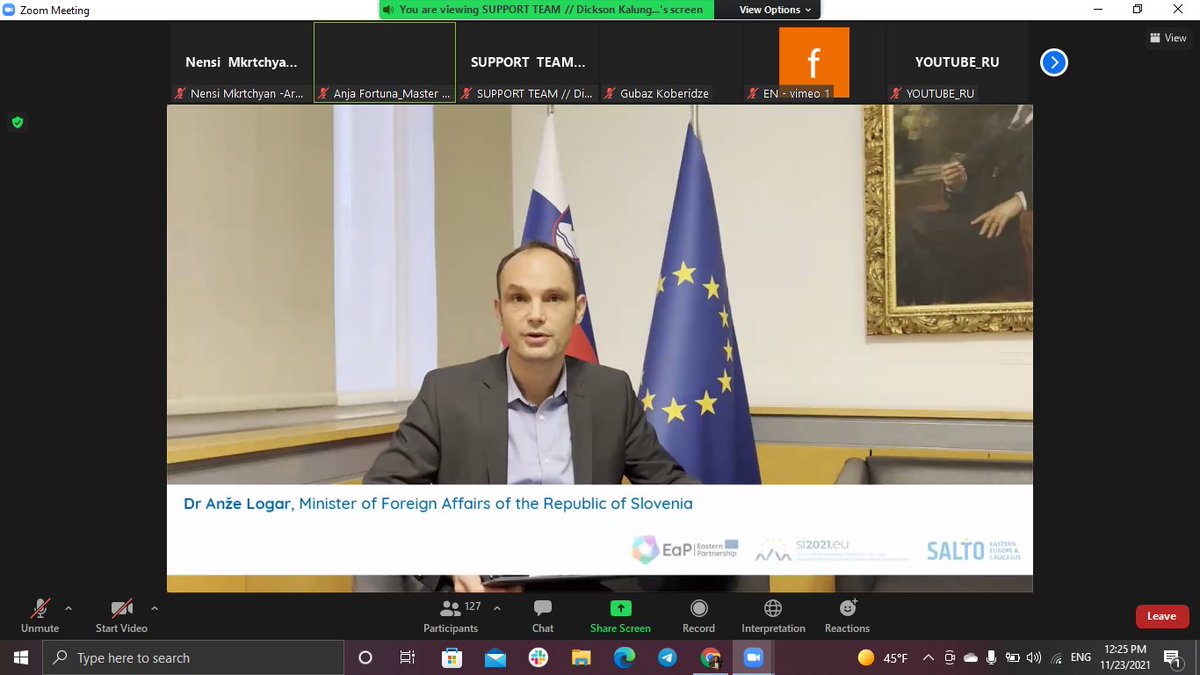
Task: Expand the arrow beside Participants count
Action: (x=497, y=607)
